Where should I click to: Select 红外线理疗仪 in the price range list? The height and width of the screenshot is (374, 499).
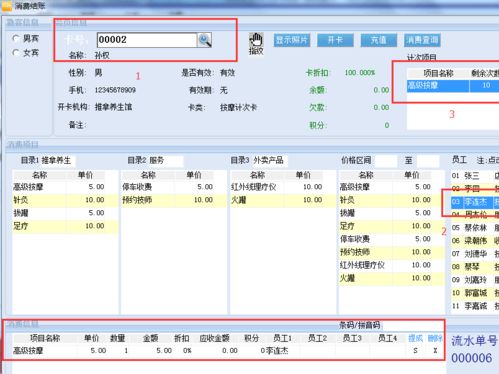pyautogui.click(x=392, y=265)
